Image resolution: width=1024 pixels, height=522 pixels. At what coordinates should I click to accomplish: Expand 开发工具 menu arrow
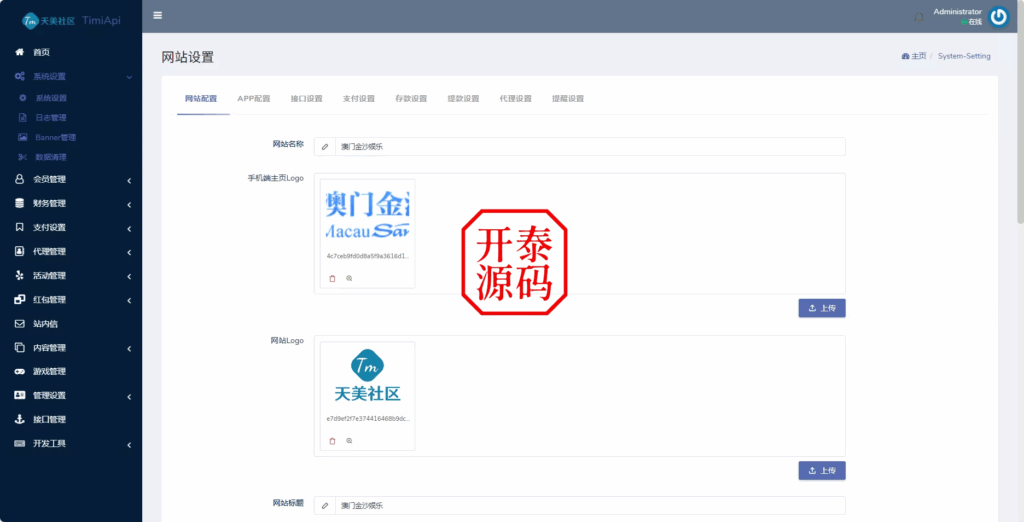click(x=129, y=445)
